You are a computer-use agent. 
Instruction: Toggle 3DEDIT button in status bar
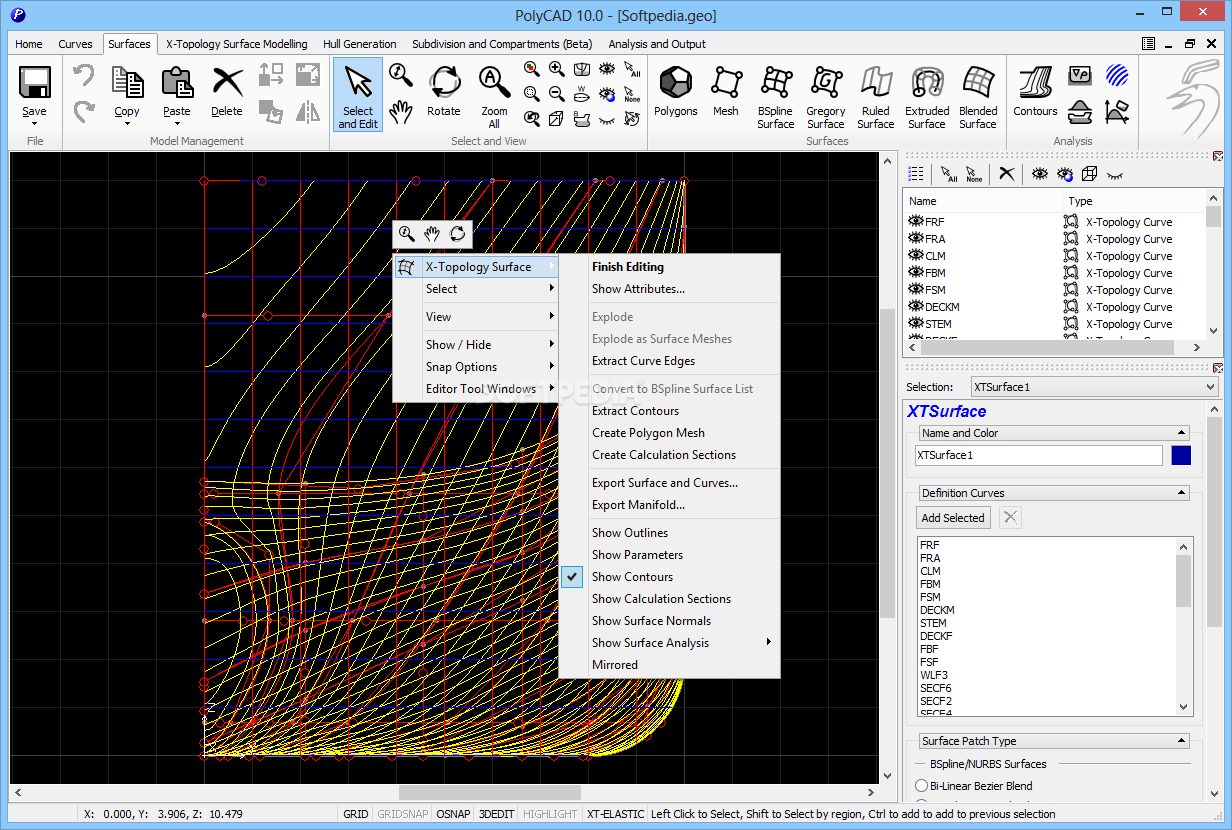tap(497, 814)
